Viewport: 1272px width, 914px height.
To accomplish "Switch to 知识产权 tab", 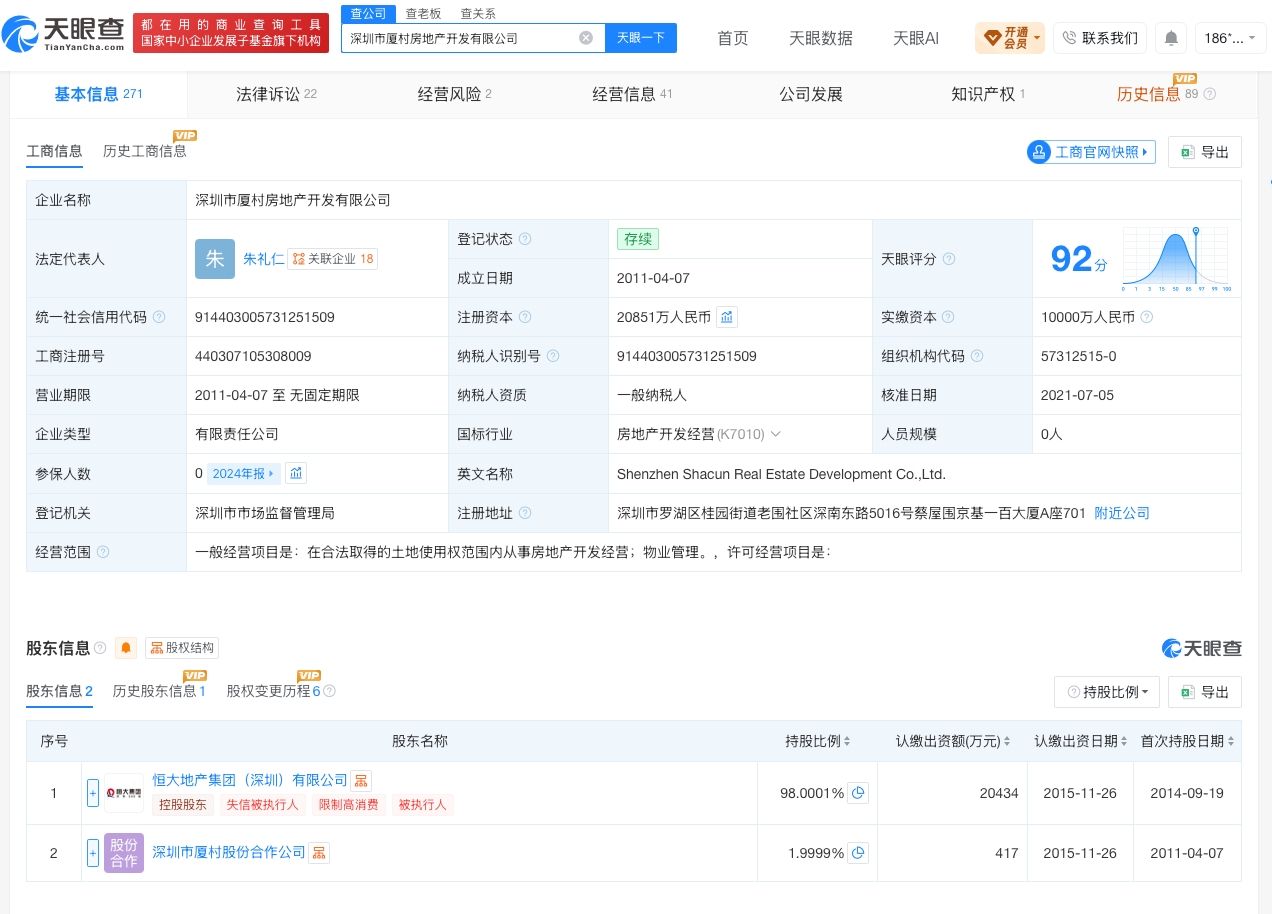I will (988, 94).
